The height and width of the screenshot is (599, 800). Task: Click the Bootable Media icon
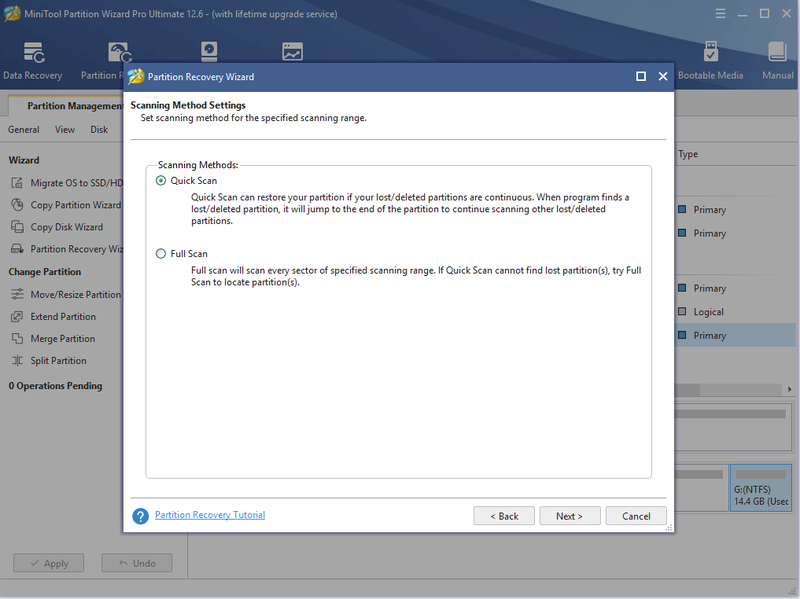pyautogui.click(x=710, y=52)
